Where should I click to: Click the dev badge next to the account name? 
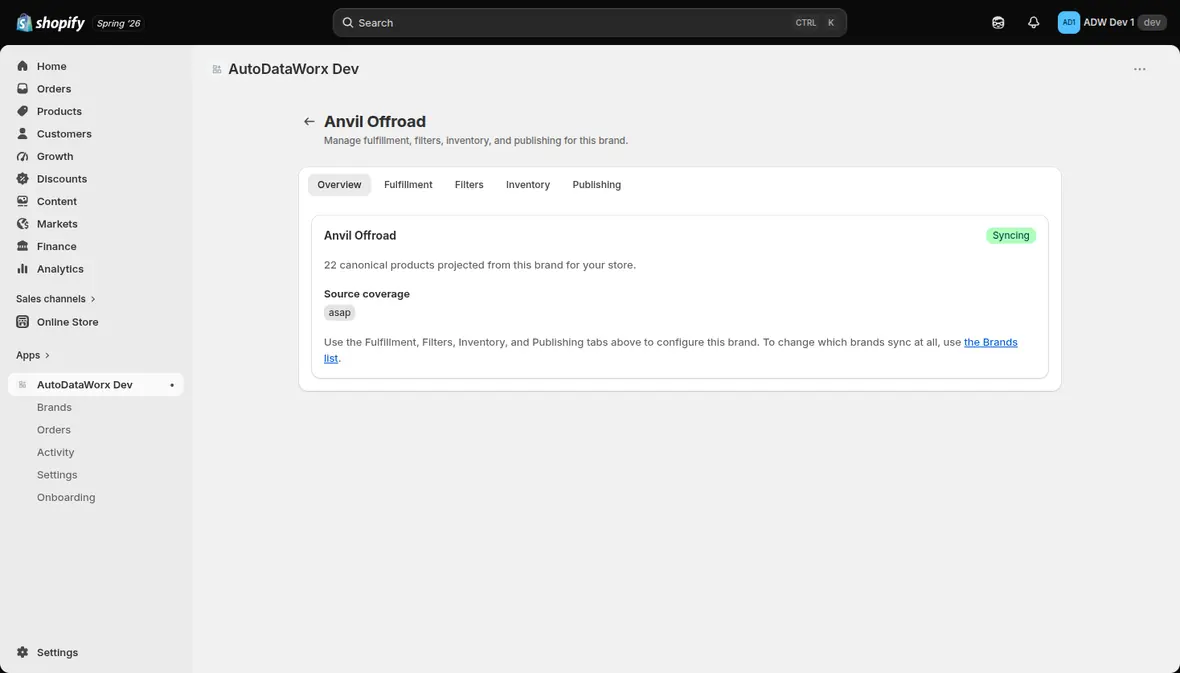click(1152, 23)
